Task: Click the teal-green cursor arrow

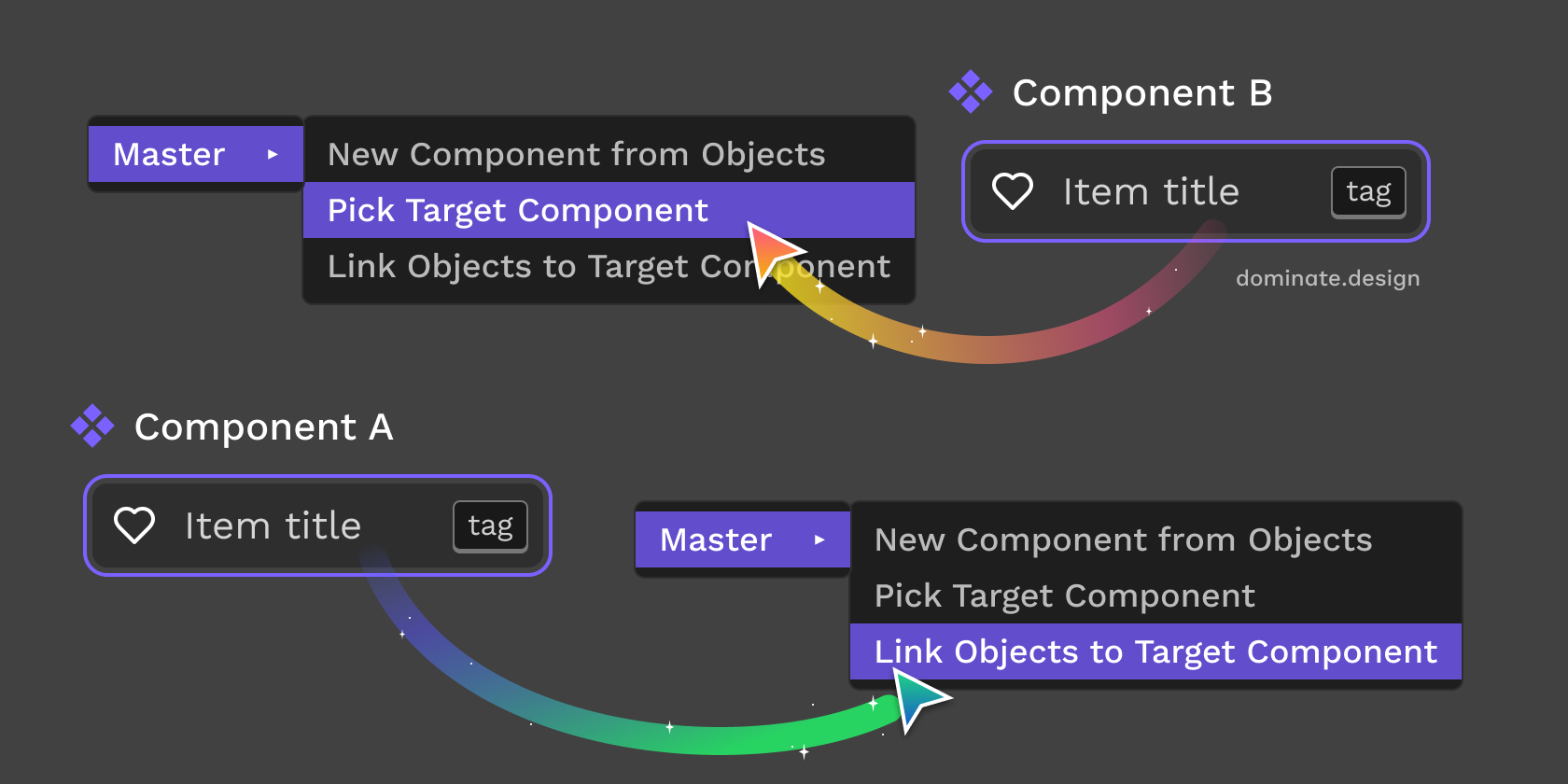Action: [x=917, y=699]
